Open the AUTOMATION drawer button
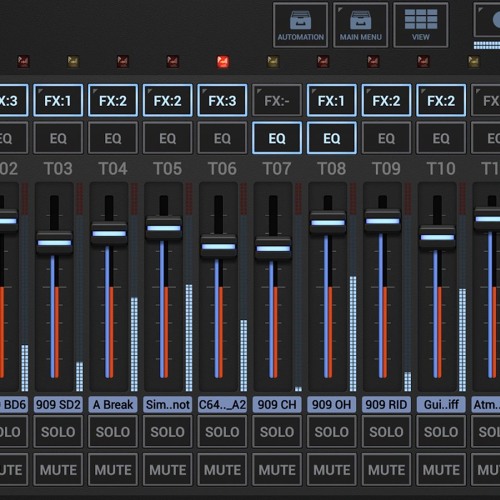 point(300,25)
